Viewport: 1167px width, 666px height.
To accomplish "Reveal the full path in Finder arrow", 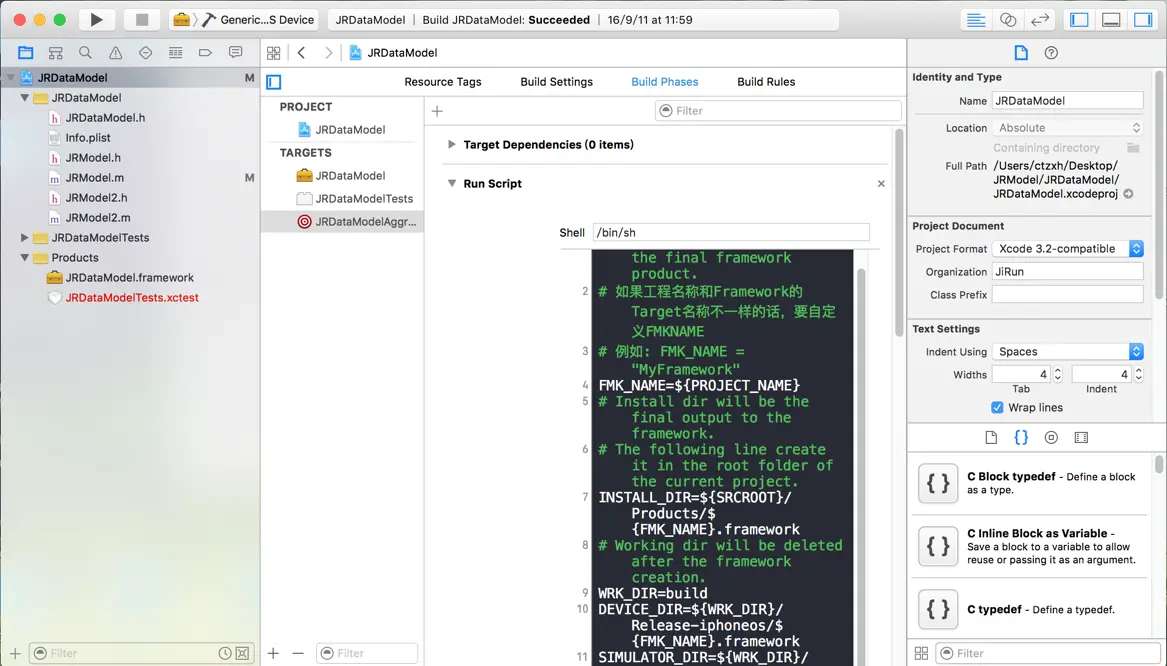I will [x=1128, y=193].
